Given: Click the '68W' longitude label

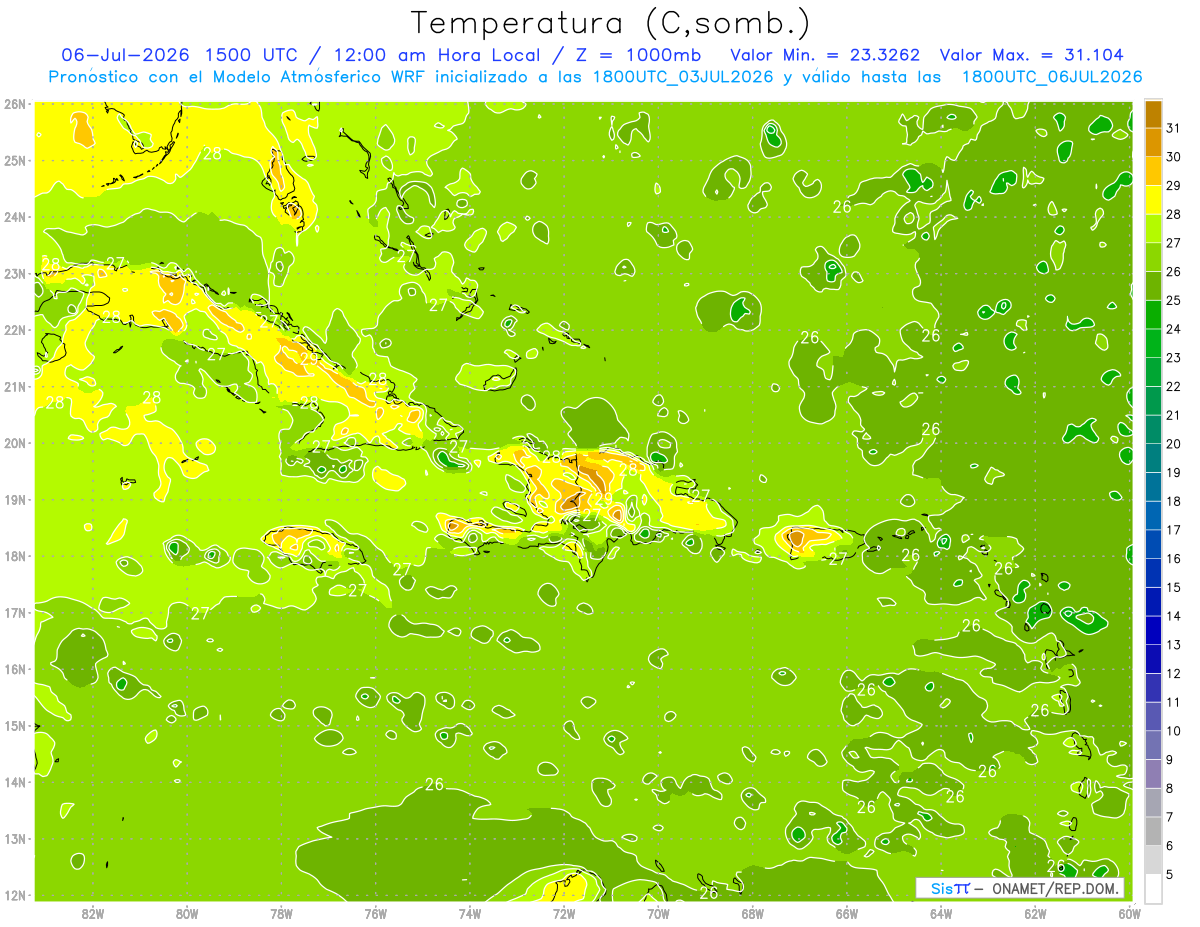Looking at the screenshot, I should (753, 913).
